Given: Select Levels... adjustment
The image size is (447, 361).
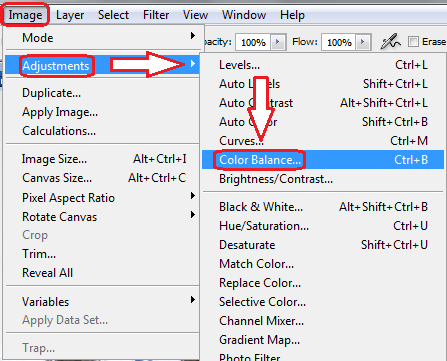Looking at the screenshot, I should pyautogui.click(x=323, y=65).
